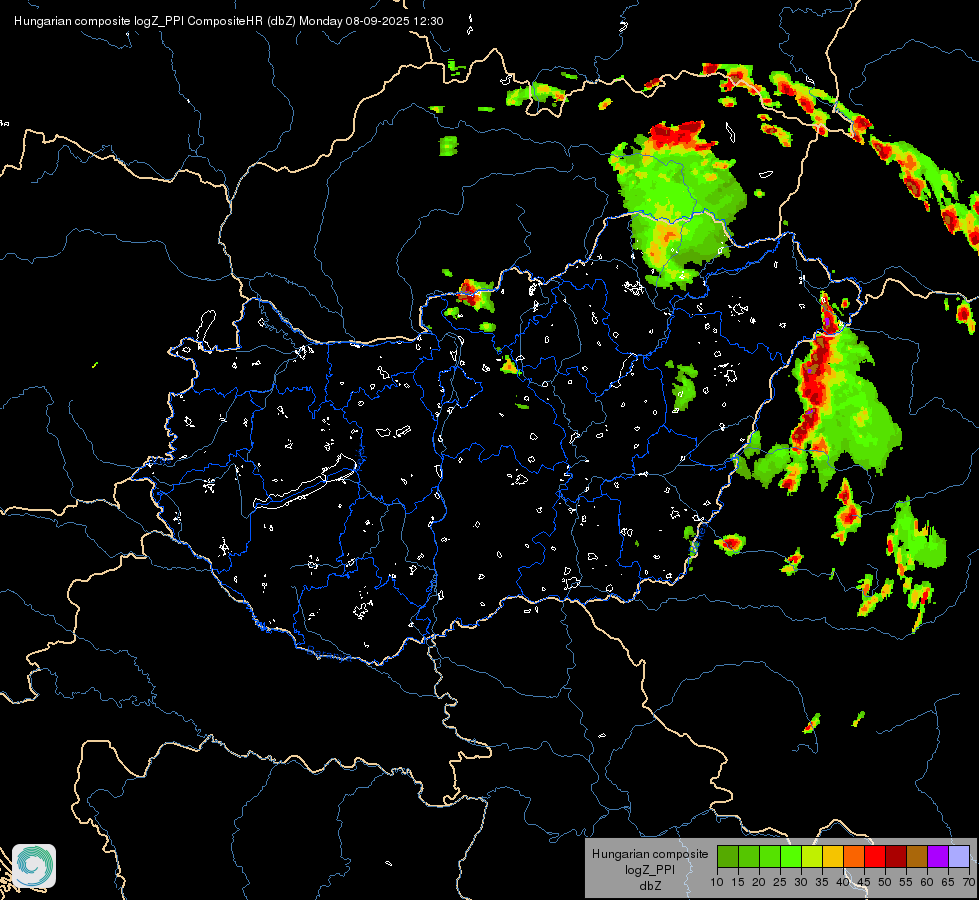This screenshot has height=900, width=979.
Task: Select the 60–65 dBZ purple legend swatch
Action: [x=938, y=856]
